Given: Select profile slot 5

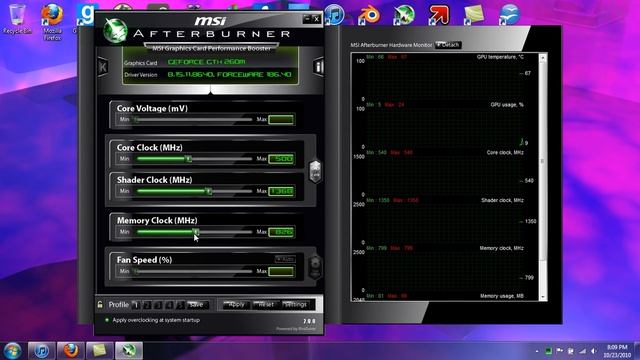Looking at the screenshot, I should [x=180, y=305].
